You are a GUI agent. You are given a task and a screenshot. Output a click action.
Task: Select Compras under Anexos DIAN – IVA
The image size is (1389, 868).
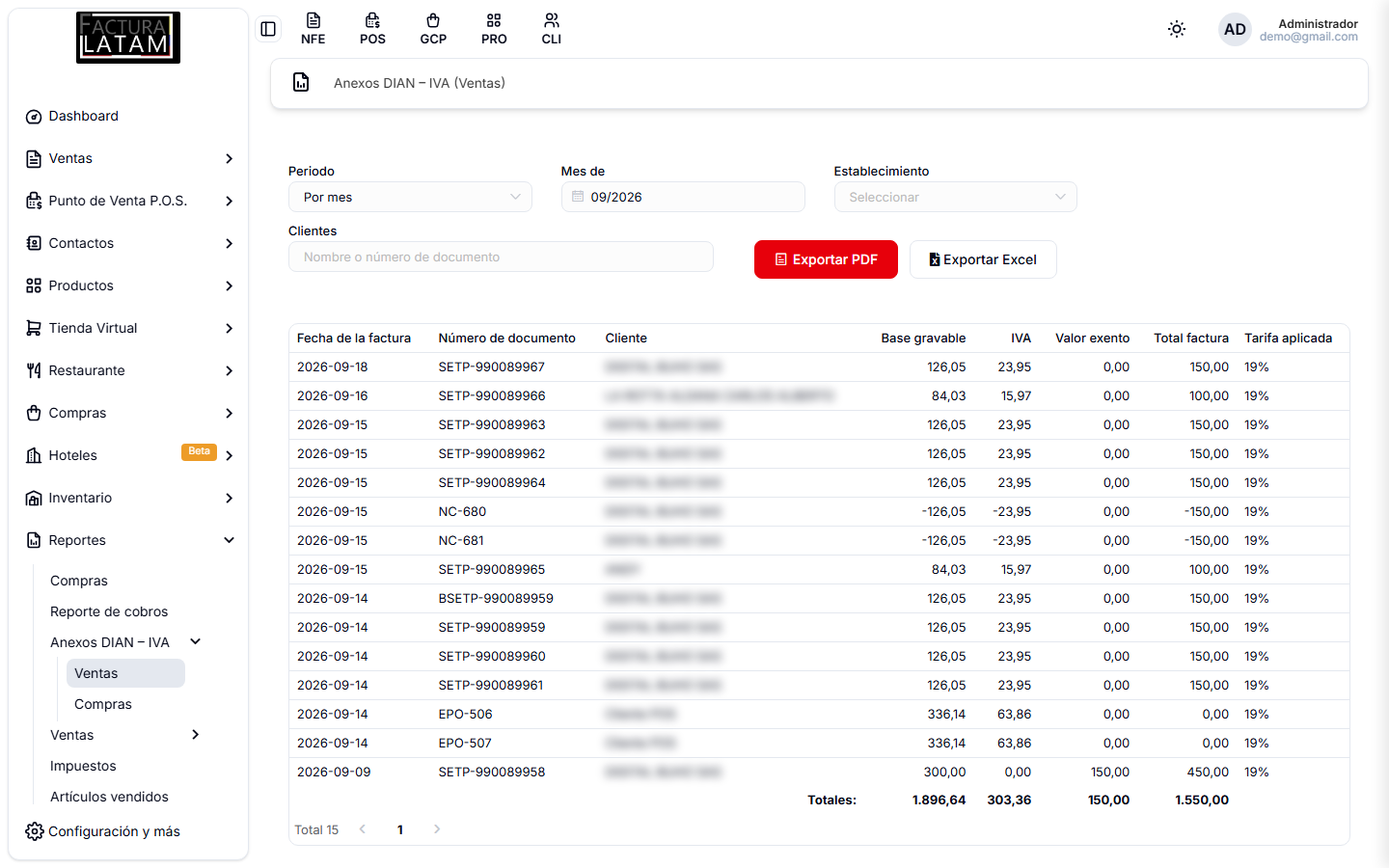click(x=103, y=704)
